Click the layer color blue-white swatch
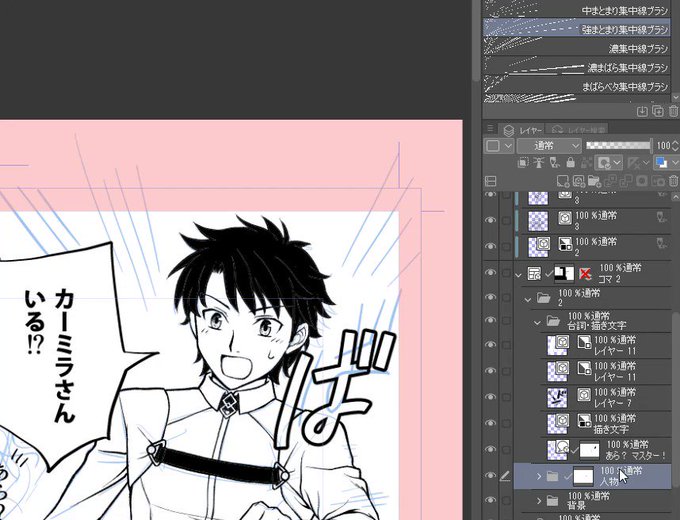680x520 pixels. 661,163
